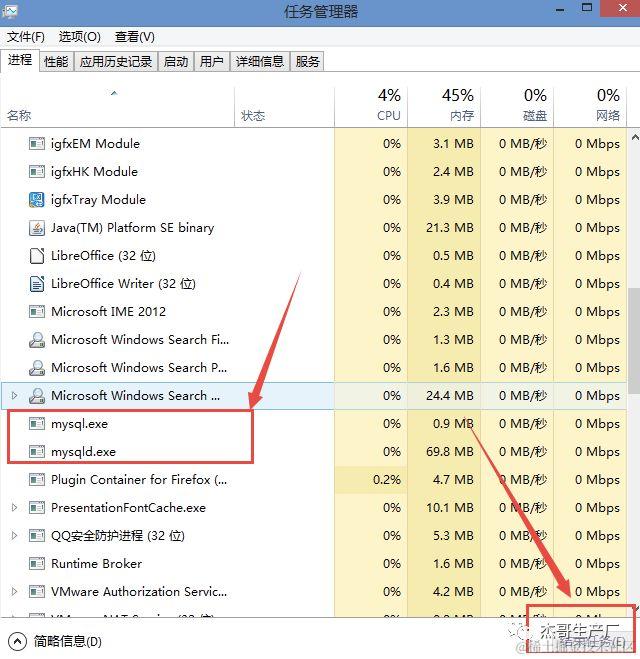Screen dimensions: 640x659
Task: Sort processes by the 磁盘 column
Action: click(x=517, y=107)
